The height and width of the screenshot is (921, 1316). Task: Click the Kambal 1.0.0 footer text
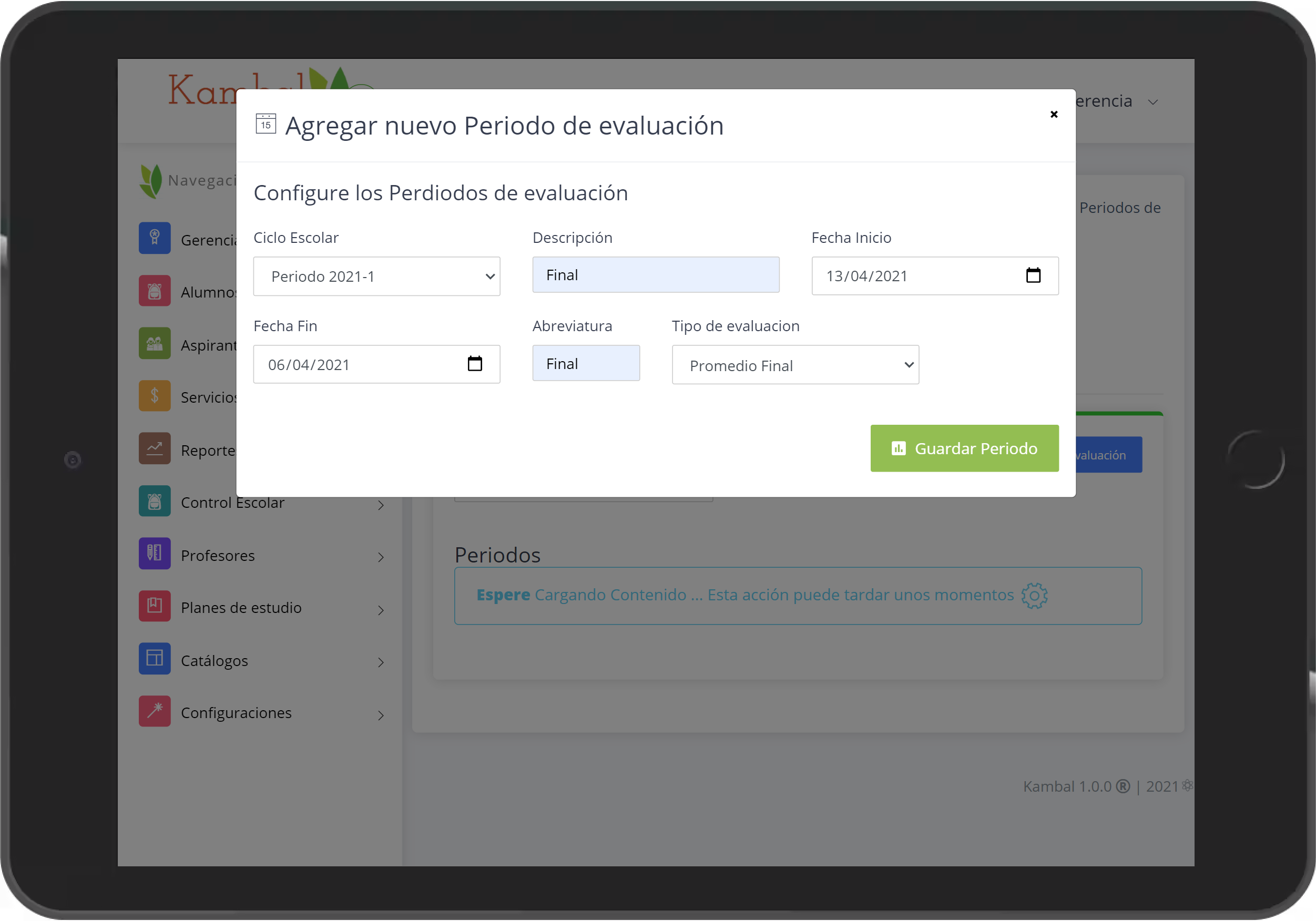(1067, 786)
